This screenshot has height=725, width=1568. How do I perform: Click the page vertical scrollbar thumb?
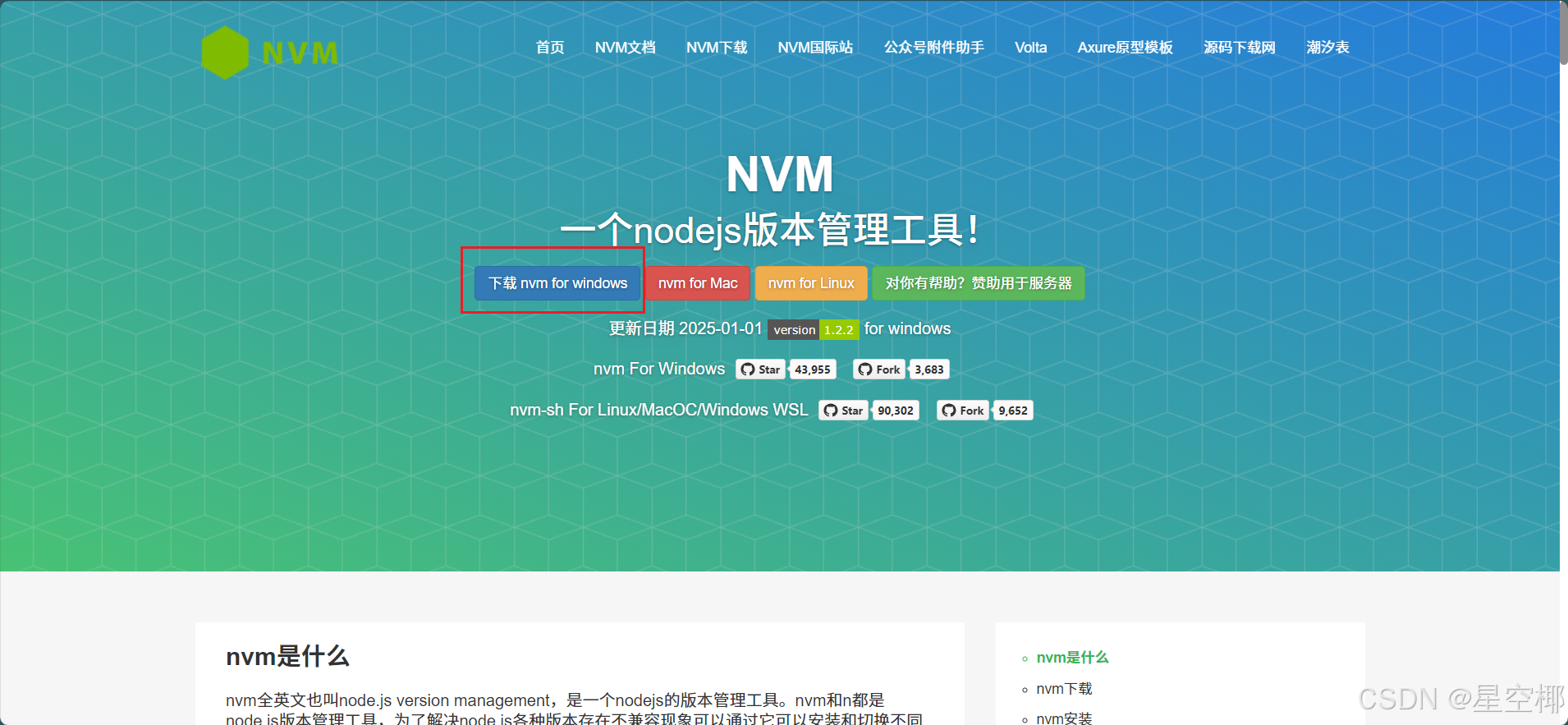coord(1563,33)
